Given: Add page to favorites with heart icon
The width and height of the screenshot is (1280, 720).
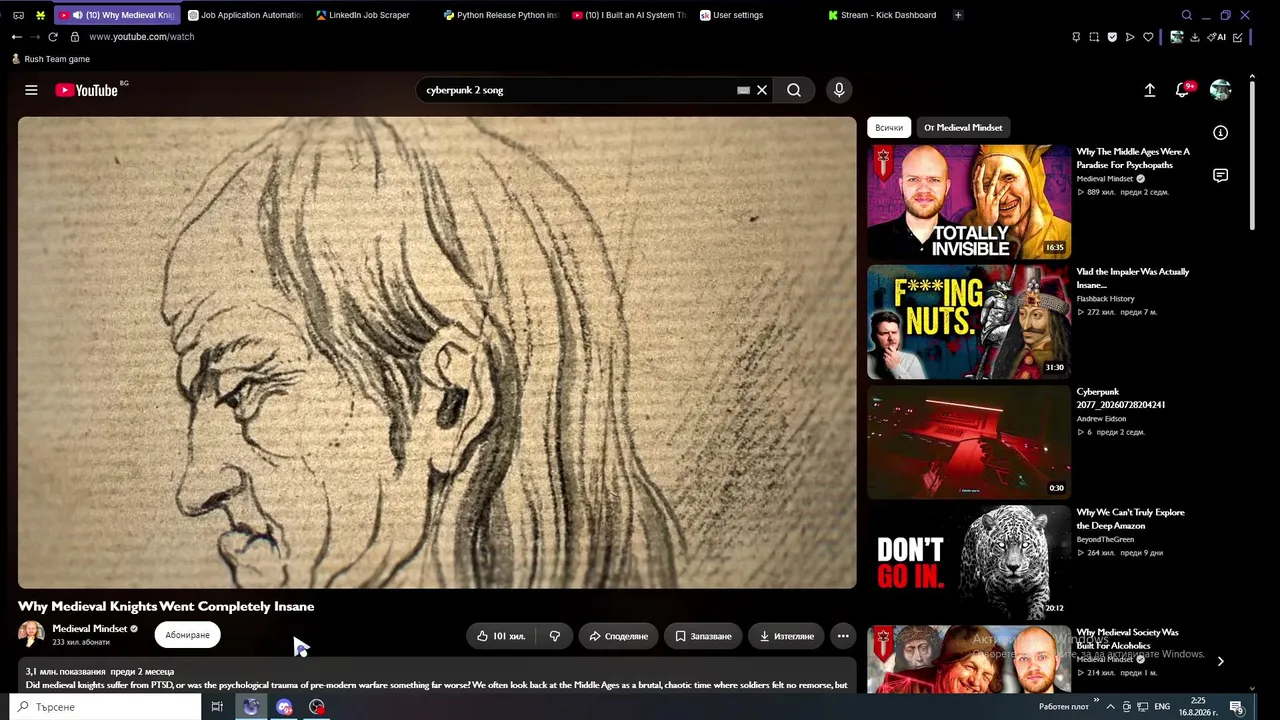Looking at the screenshot, I should [1148, 37].
